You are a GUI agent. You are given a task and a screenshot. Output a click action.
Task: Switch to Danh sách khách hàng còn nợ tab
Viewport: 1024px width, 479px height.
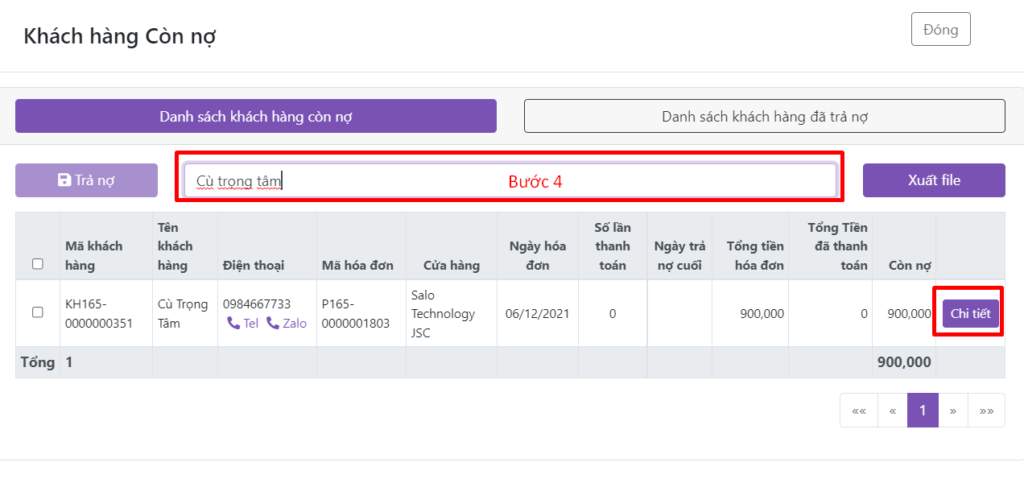point(256,116)
